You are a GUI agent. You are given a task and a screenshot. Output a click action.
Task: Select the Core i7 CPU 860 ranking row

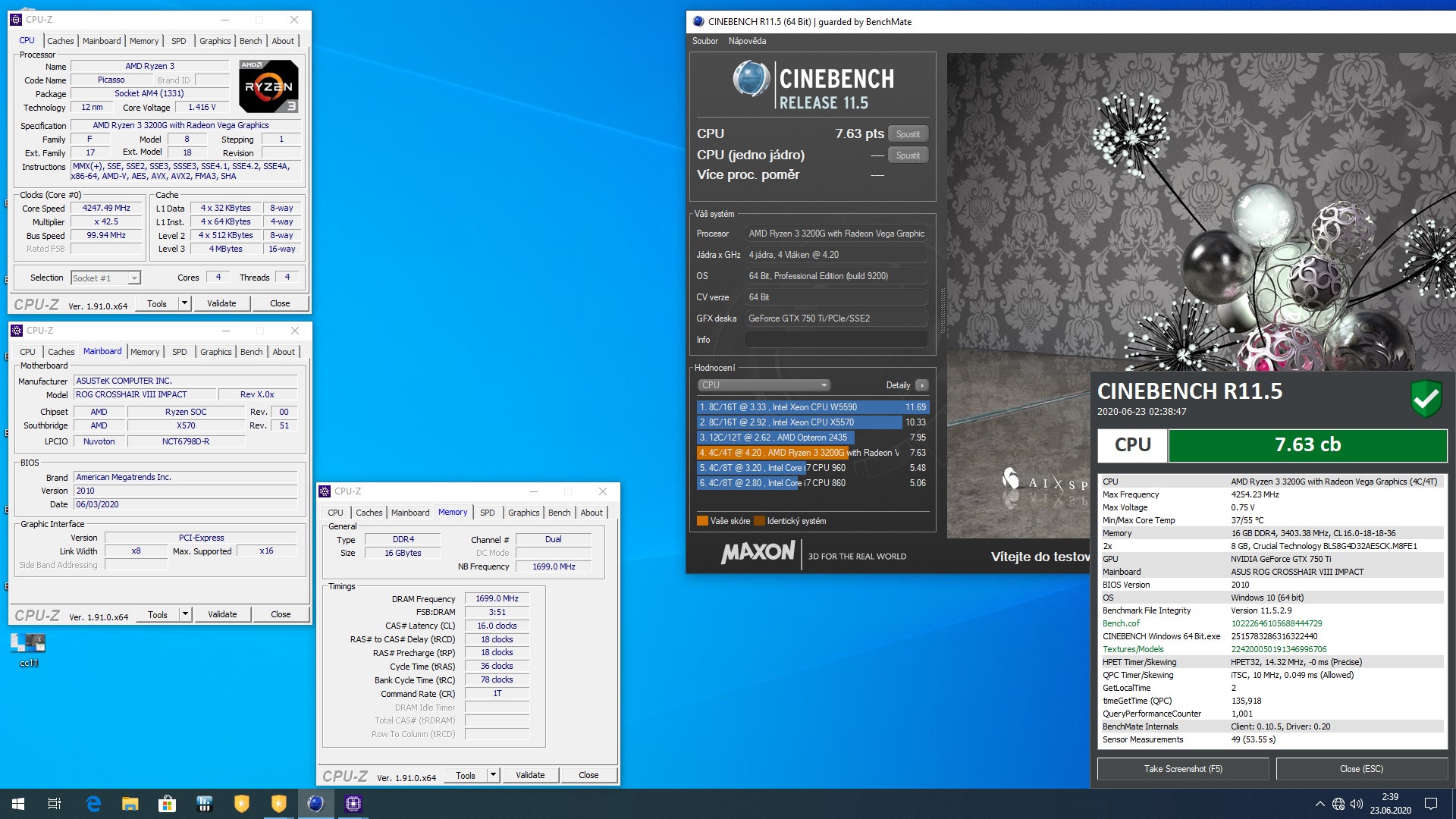812,483
